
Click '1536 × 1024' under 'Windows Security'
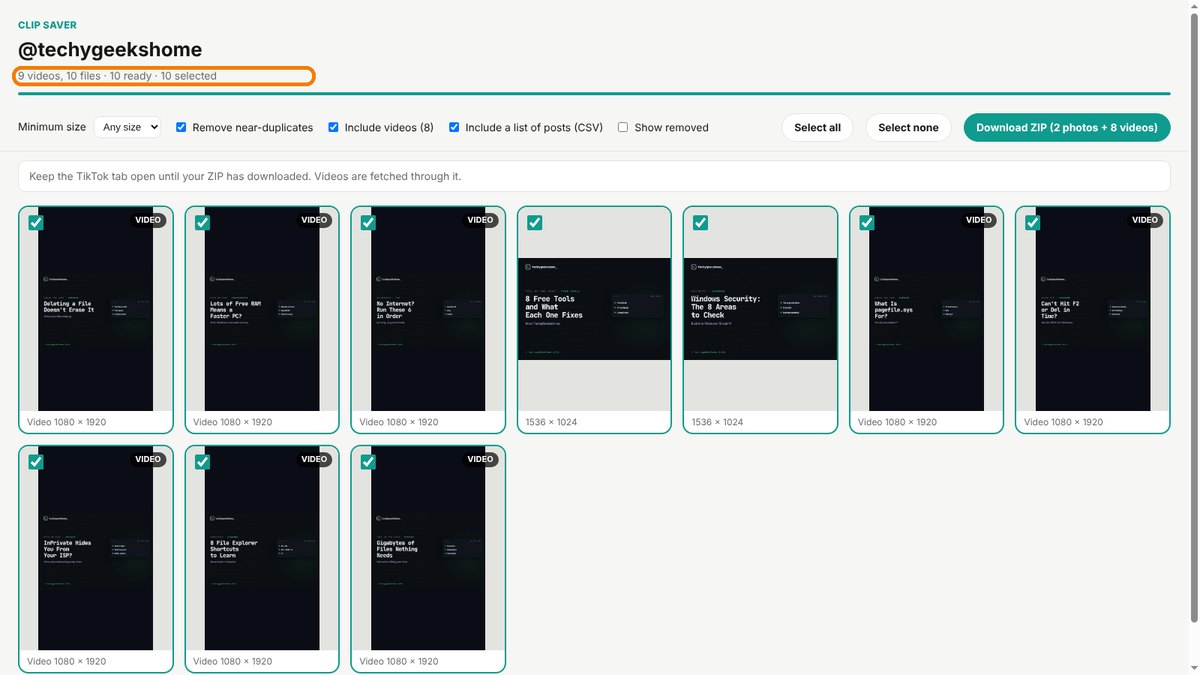pos(717,422)
